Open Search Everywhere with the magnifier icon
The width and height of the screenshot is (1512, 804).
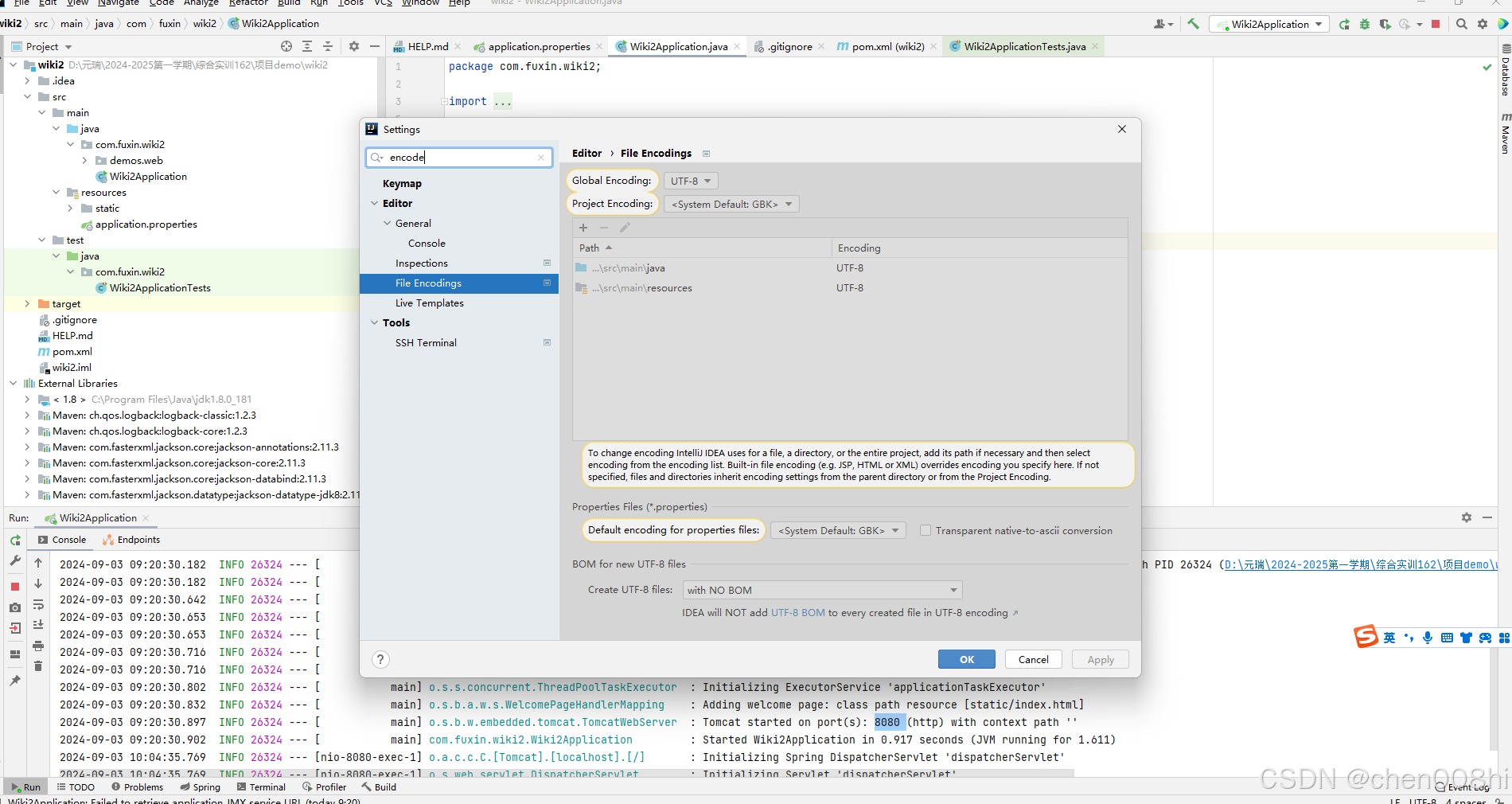1463,24
